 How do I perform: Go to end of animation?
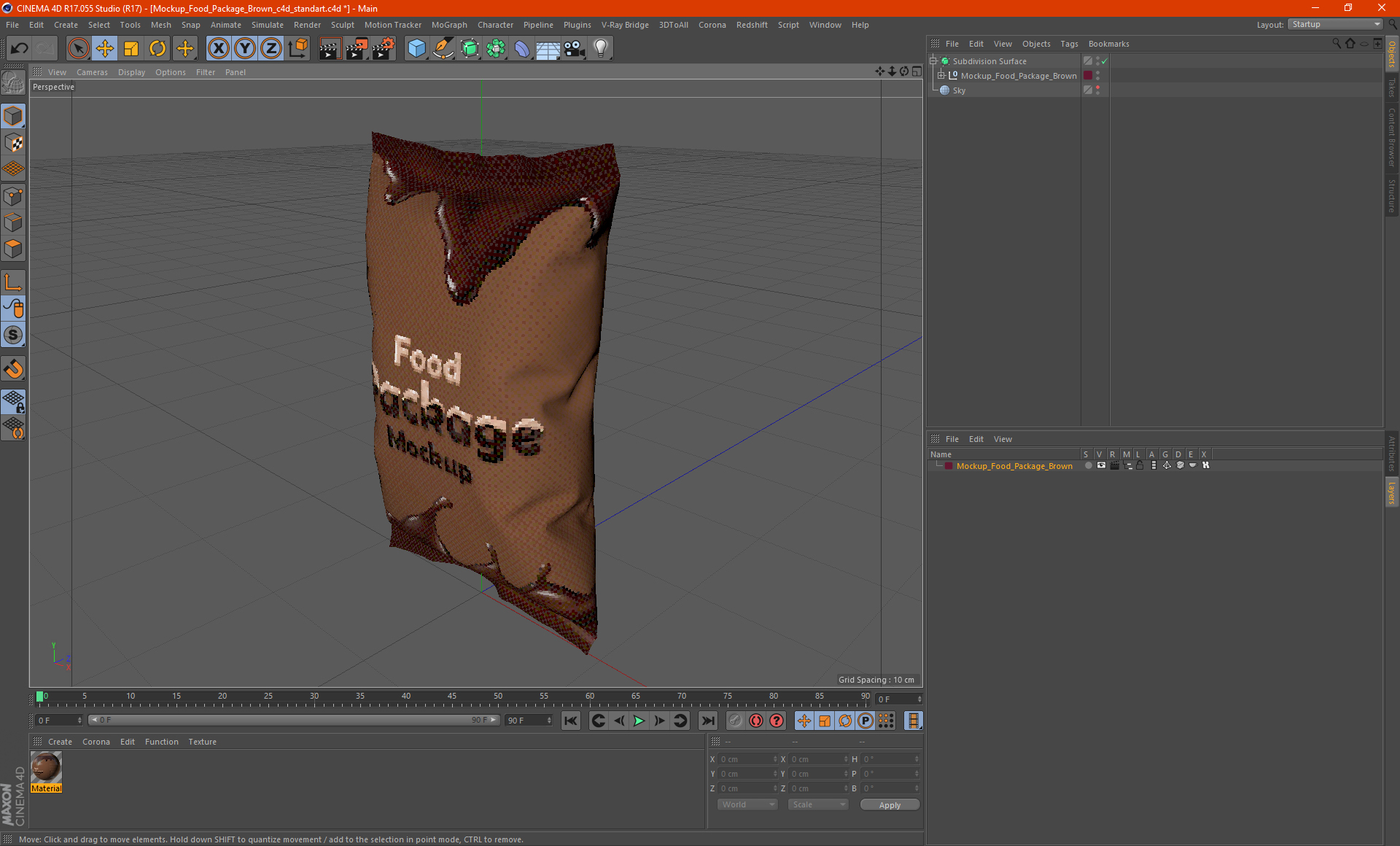707,721
